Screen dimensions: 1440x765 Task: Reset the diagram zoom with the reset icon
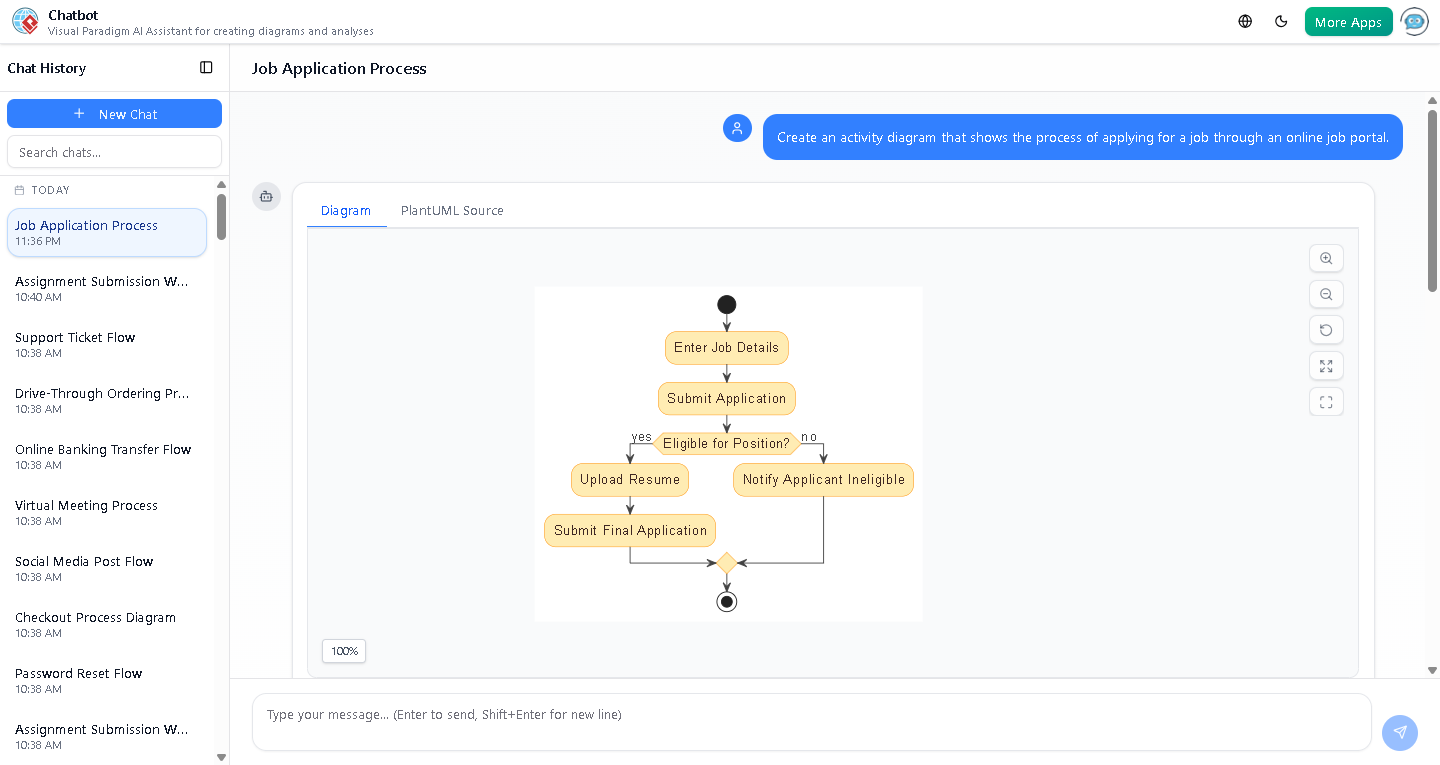[1326, 330]
